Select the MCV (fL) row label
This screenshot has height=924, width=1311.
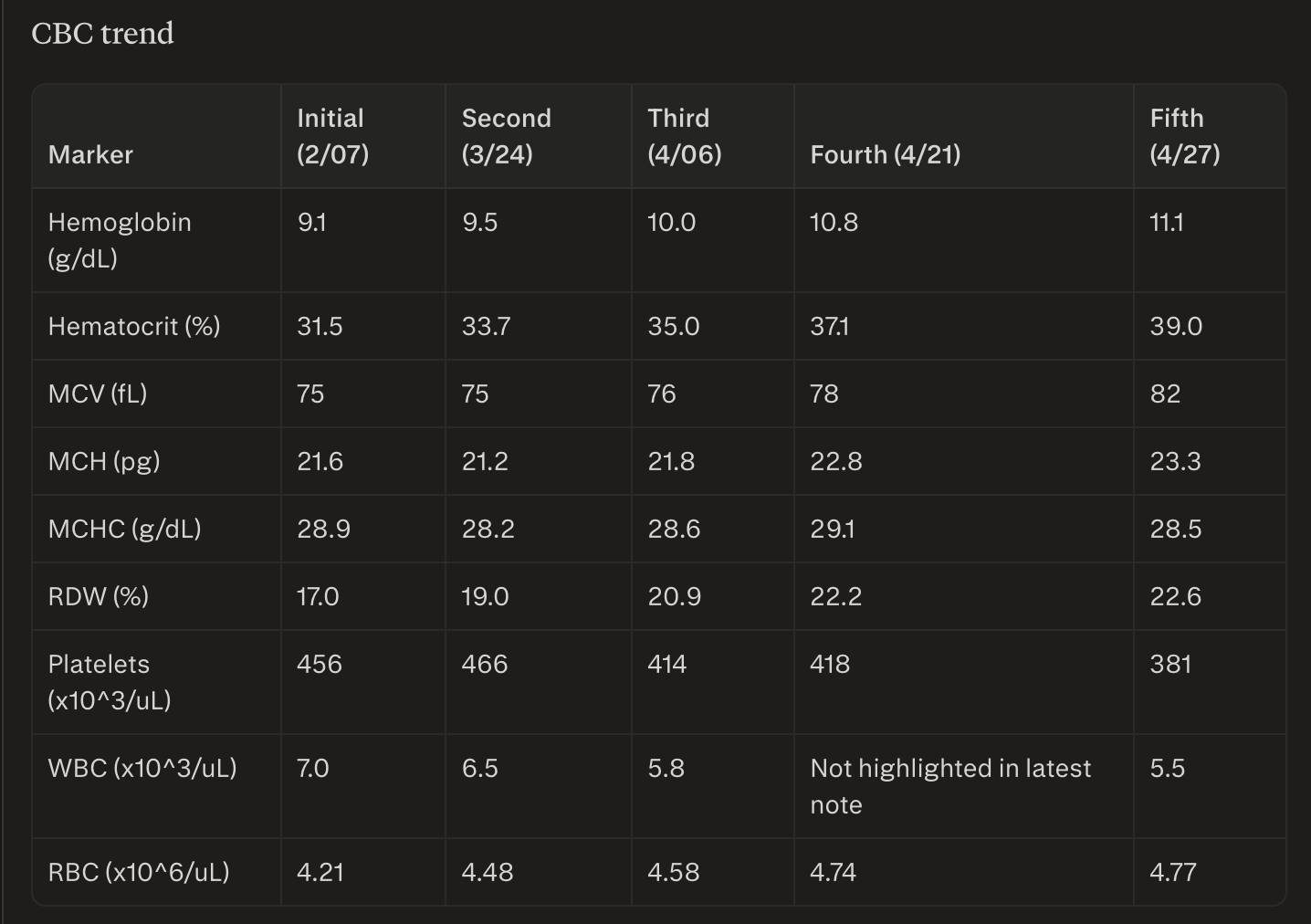point(98,394)
